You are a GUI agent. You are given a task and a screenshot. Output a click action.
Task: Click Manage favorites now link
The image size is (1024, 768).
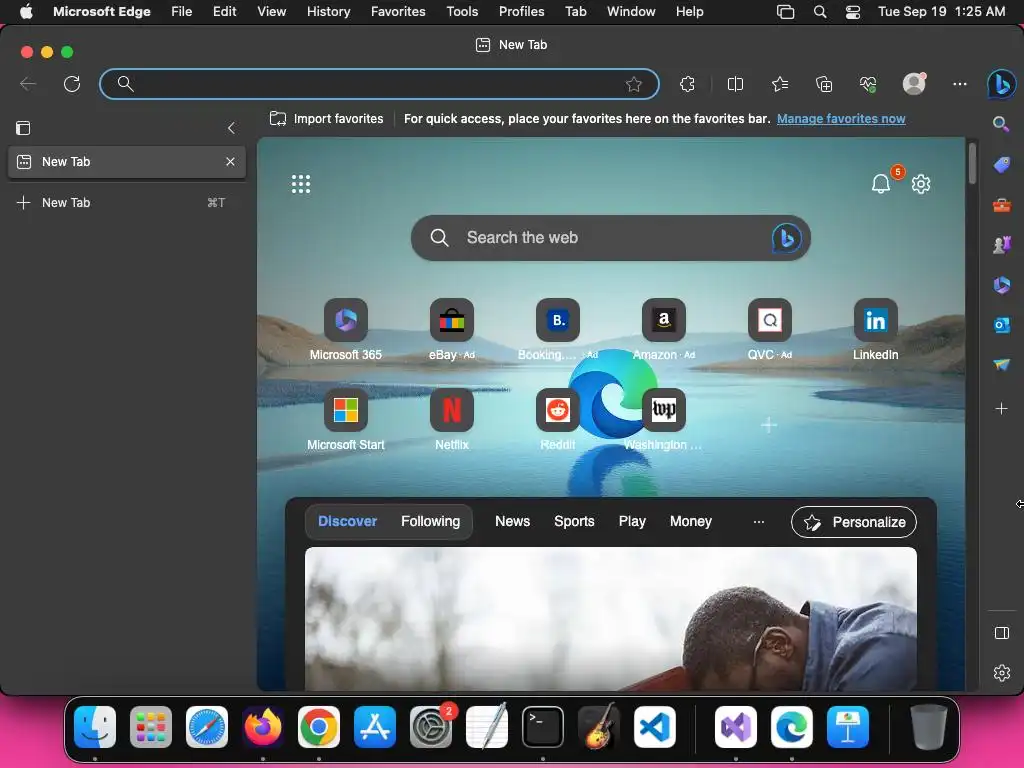coord(841,119)
